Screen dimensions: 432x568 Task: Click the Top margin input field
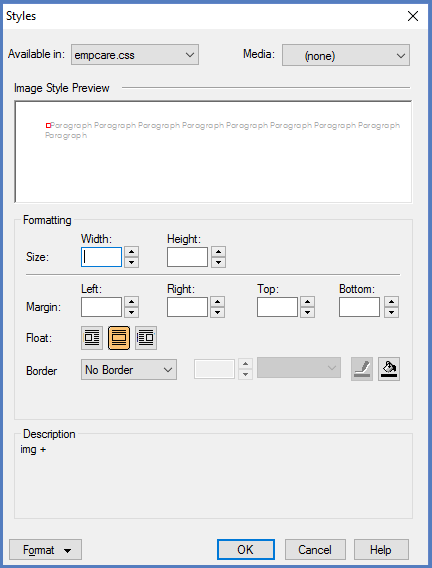277,307
